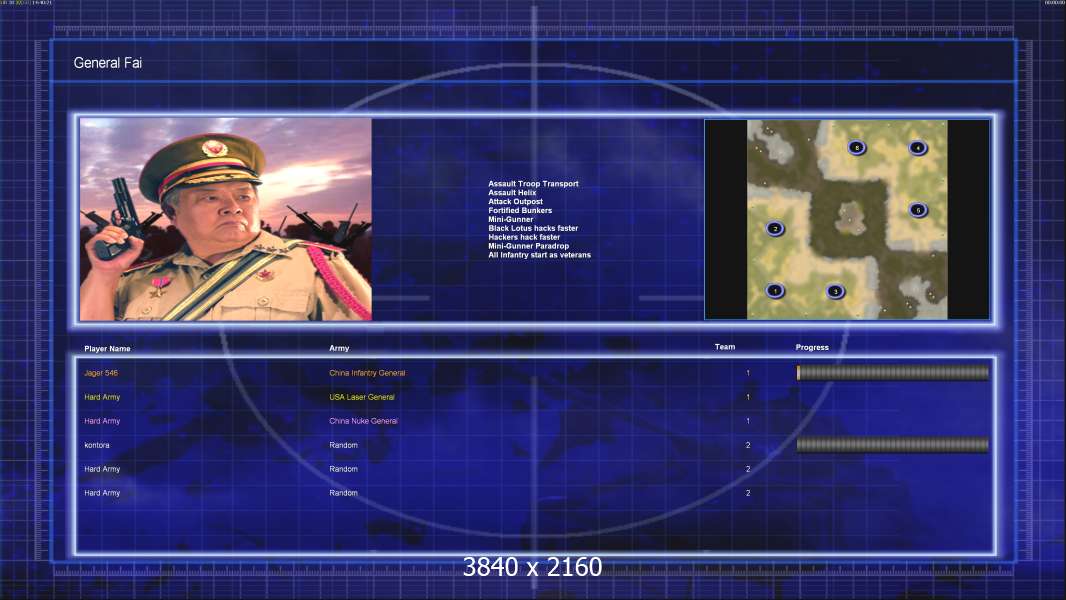Click the 'General Fai' title text

[x=107, y=63]
